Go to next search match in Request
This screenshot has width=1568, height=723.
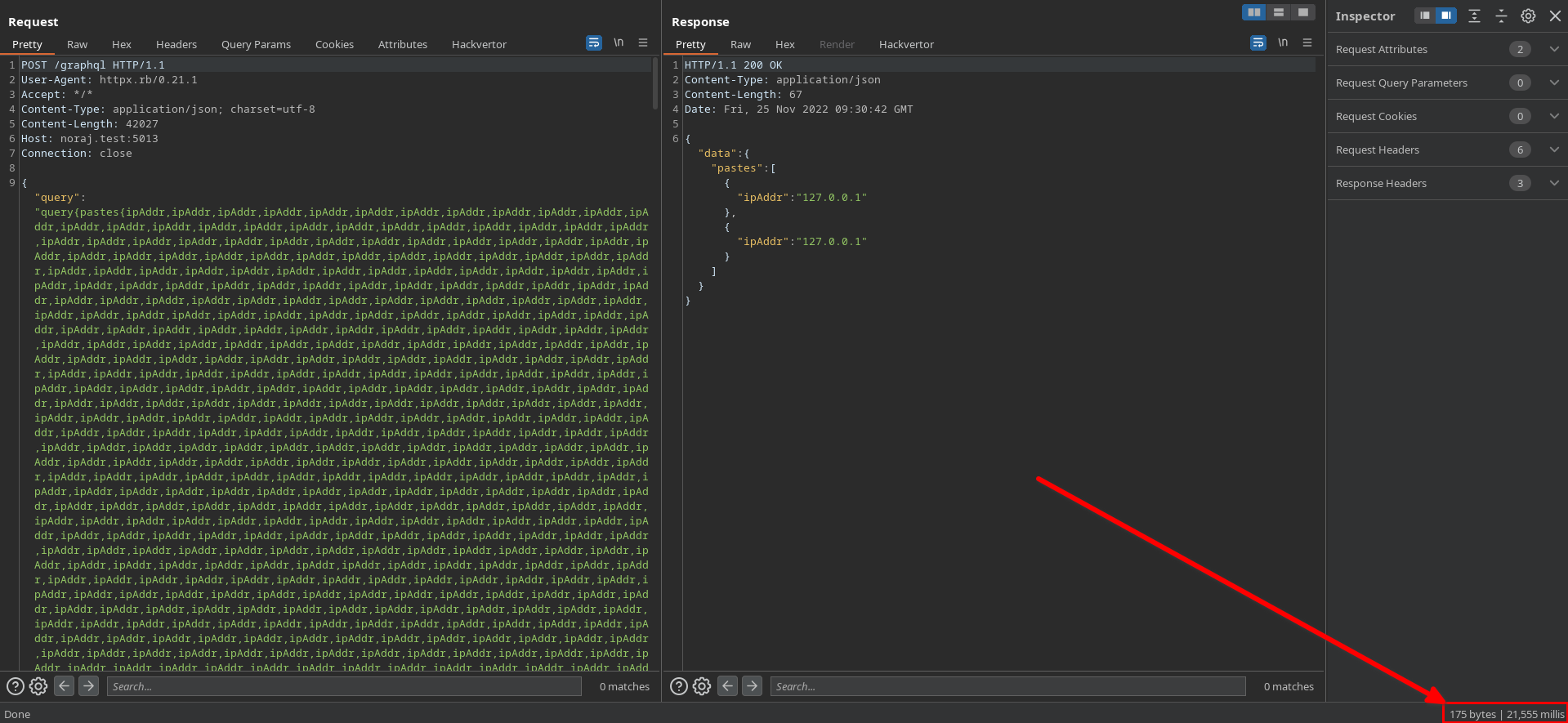89,686
